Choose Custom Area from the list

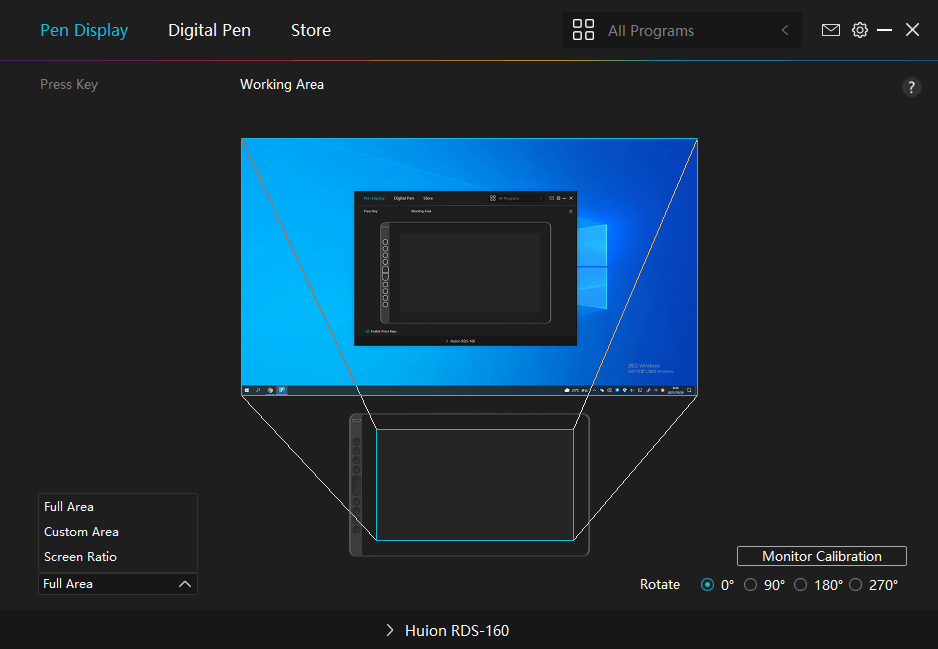(x=81, y=532)
